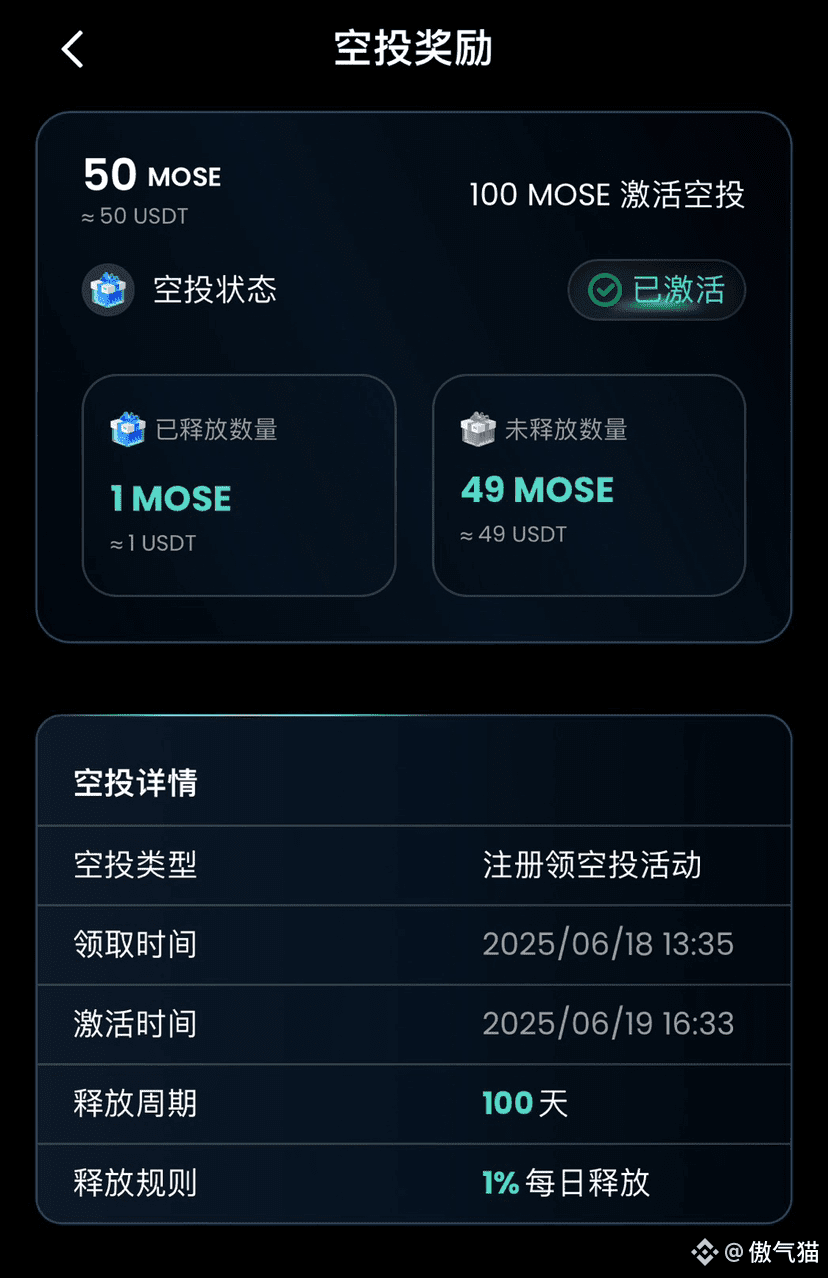The width and height of the screenshot is (828, 1278).
Task: Tap the Binance Square watermark logo
Action: point(705,1251)
